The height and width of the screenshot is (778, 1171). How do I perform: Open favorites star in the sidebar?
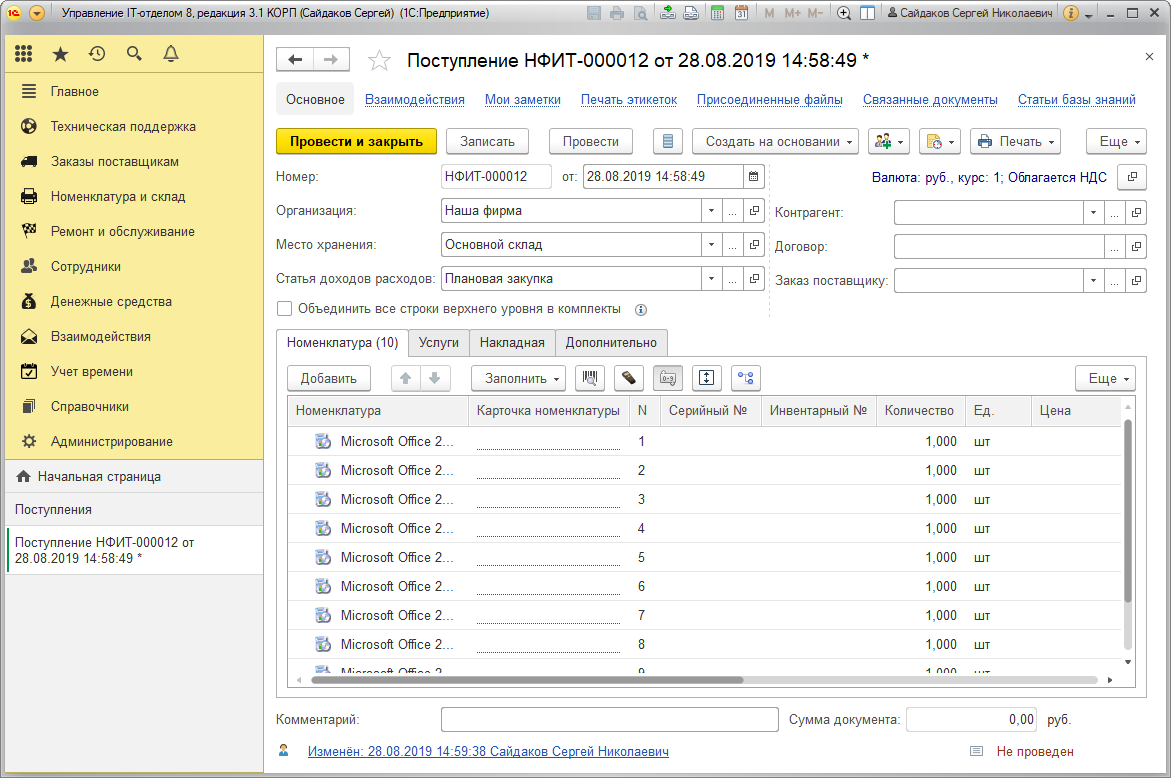click(60, 54)
